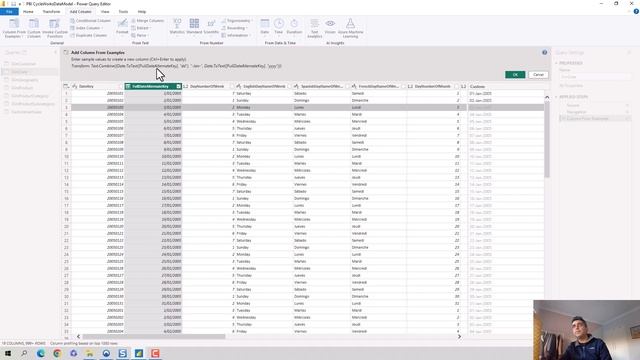The height and width of the screenshot is (360, 640).
Task: Open the Parse dropdown
Action: 140,36
